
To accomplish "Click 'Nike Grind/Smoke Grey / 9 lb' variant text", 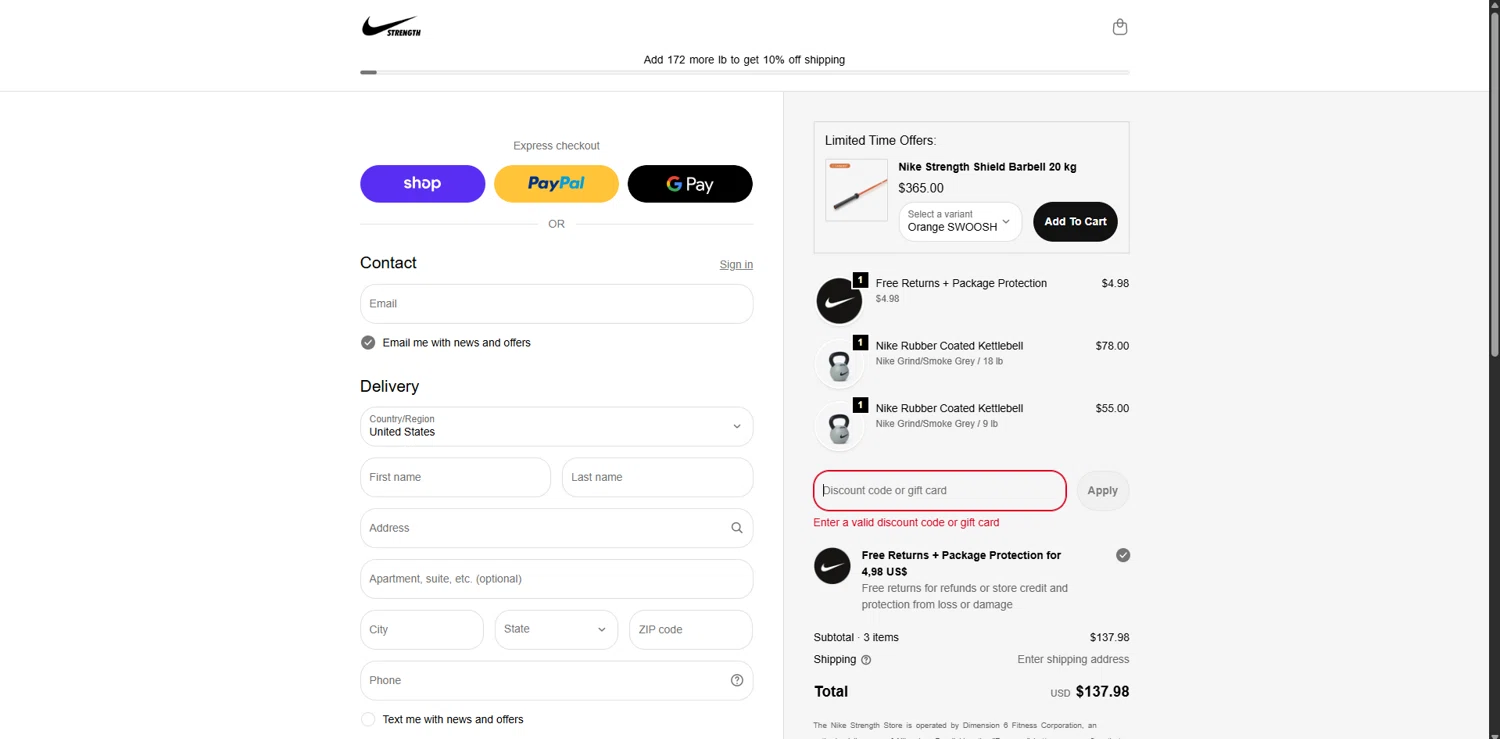I will tap(936, 423).
